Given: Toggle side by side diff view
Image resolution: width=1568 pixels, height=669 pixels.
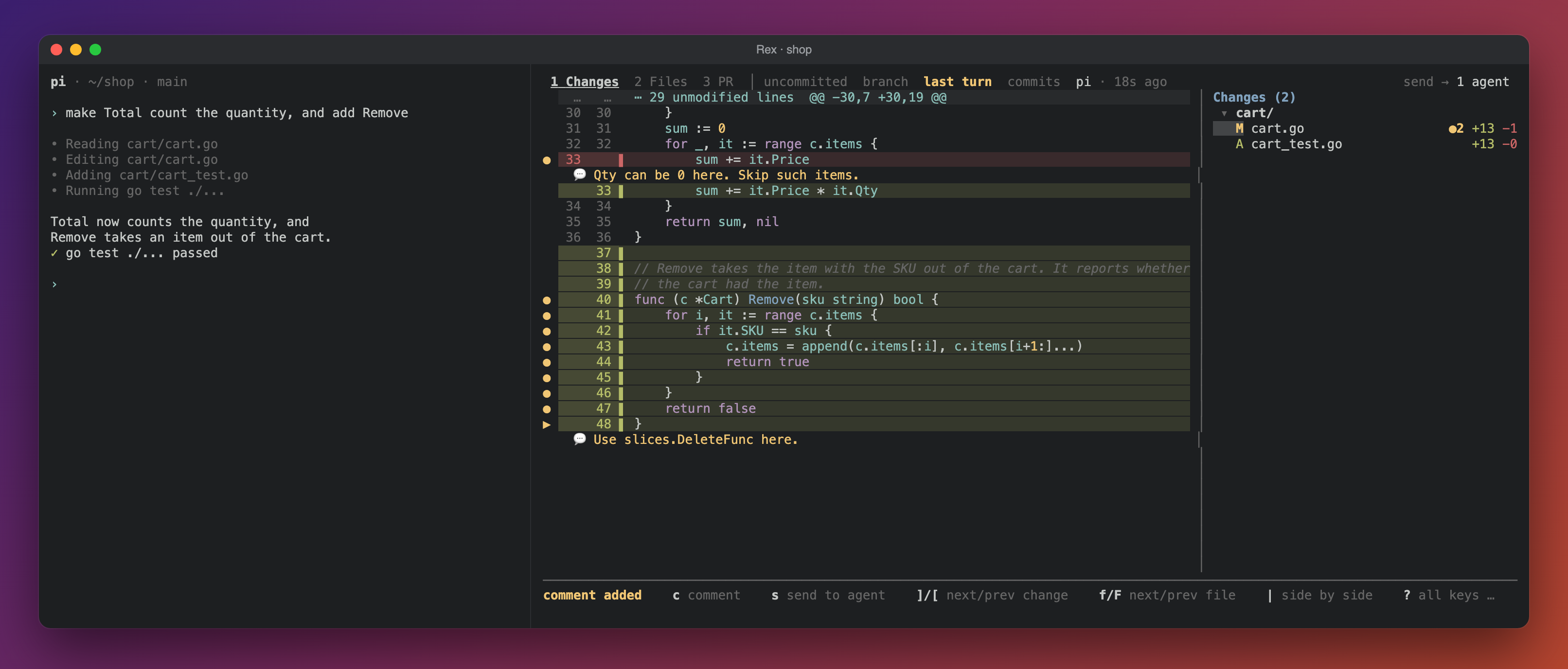Looking at the screenshot, I should tap(1319, 595).
